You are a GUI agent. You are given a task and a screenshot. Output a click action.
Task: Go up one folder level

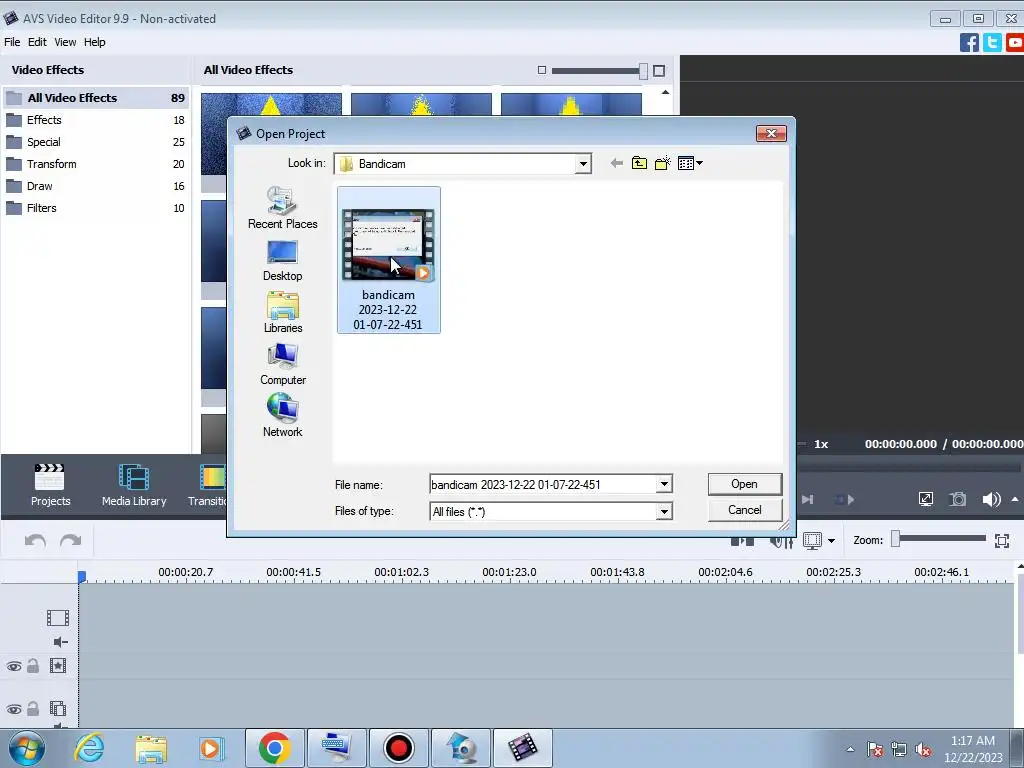[x=639, y=163]
